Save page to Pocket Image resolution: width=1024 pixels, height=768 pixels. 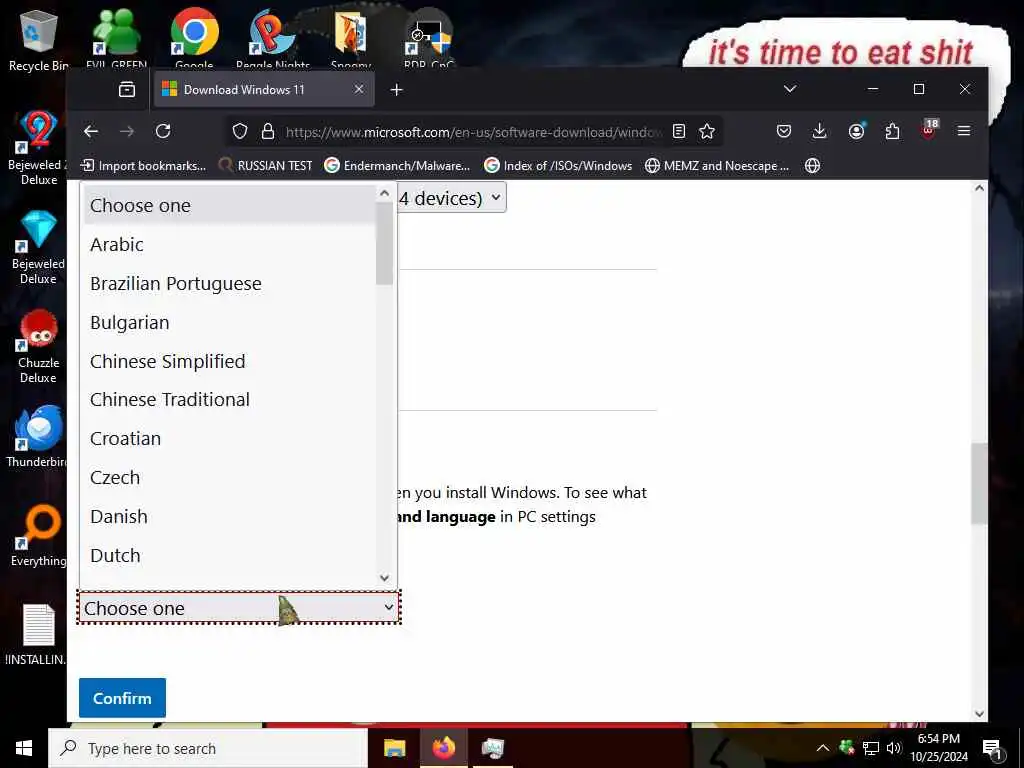point(784,131)
